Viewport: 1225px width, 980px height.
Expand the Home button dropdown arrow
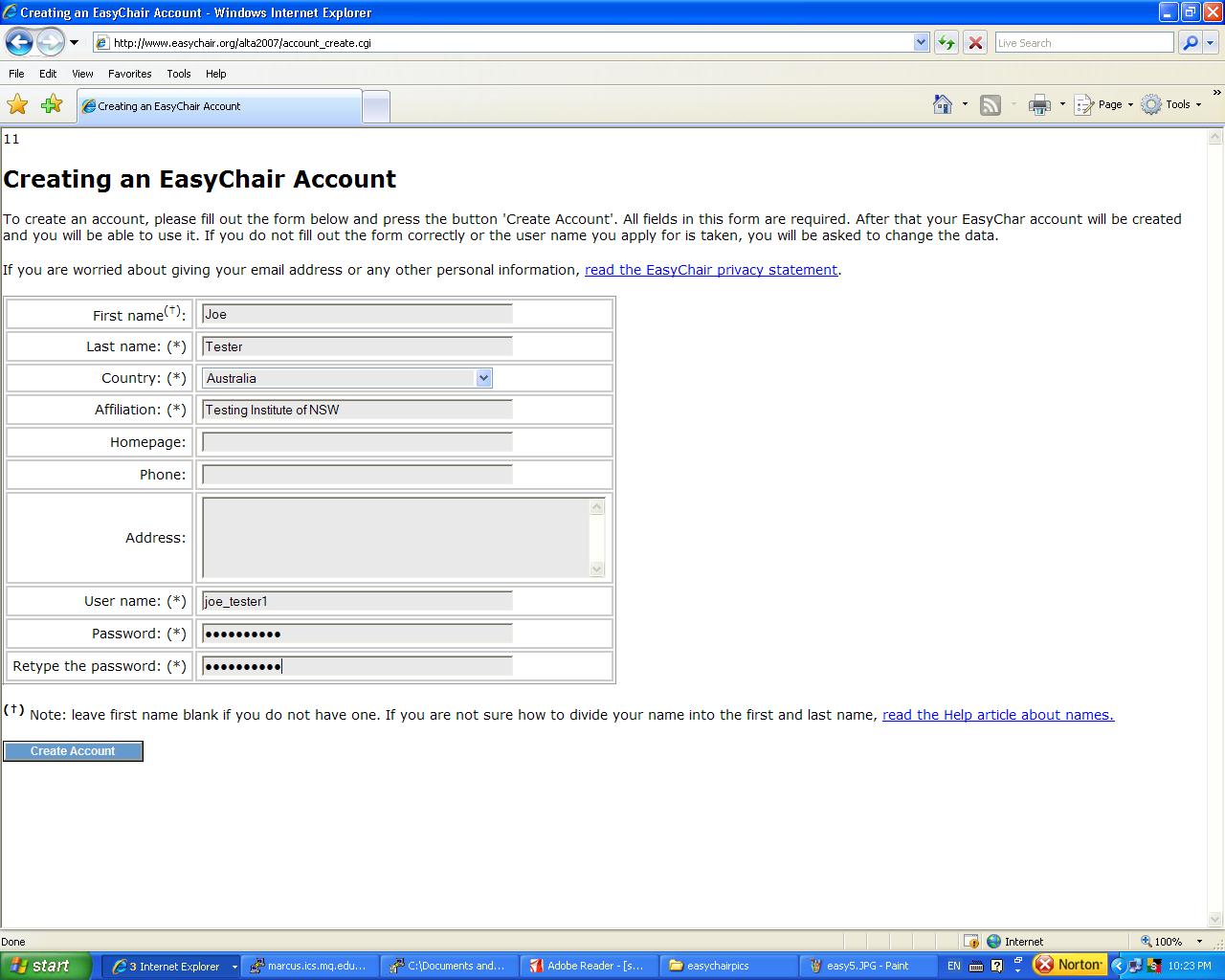point(965,104)
